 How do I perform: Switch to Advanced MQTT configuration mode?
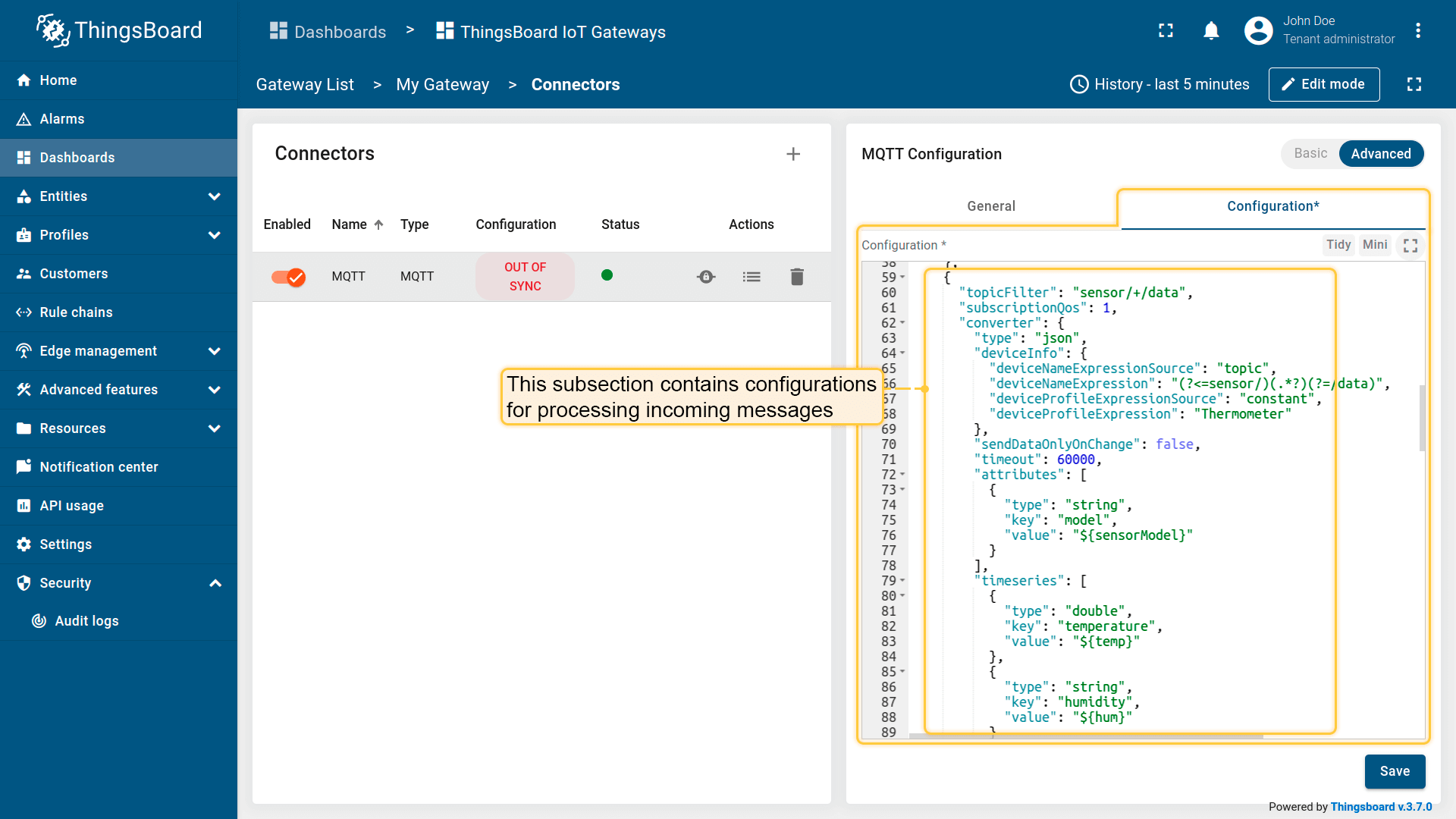1381,154
